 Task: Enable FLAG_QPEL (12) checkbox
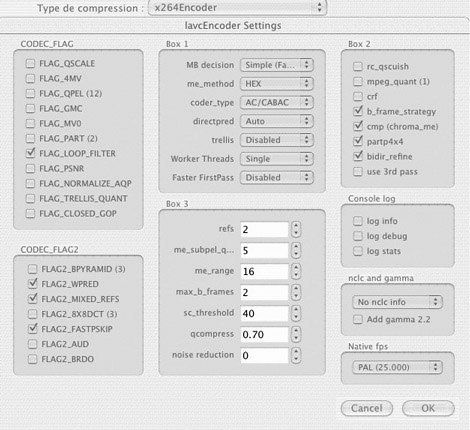30,93
